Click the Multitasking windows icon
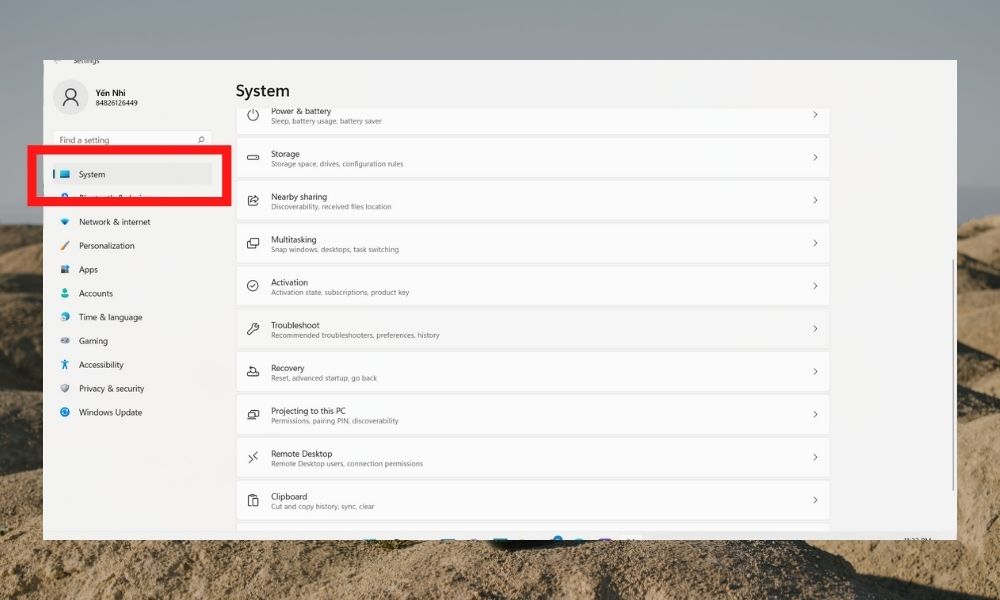The width and height of the screenshot is (1000, 600). click(252, 243)
